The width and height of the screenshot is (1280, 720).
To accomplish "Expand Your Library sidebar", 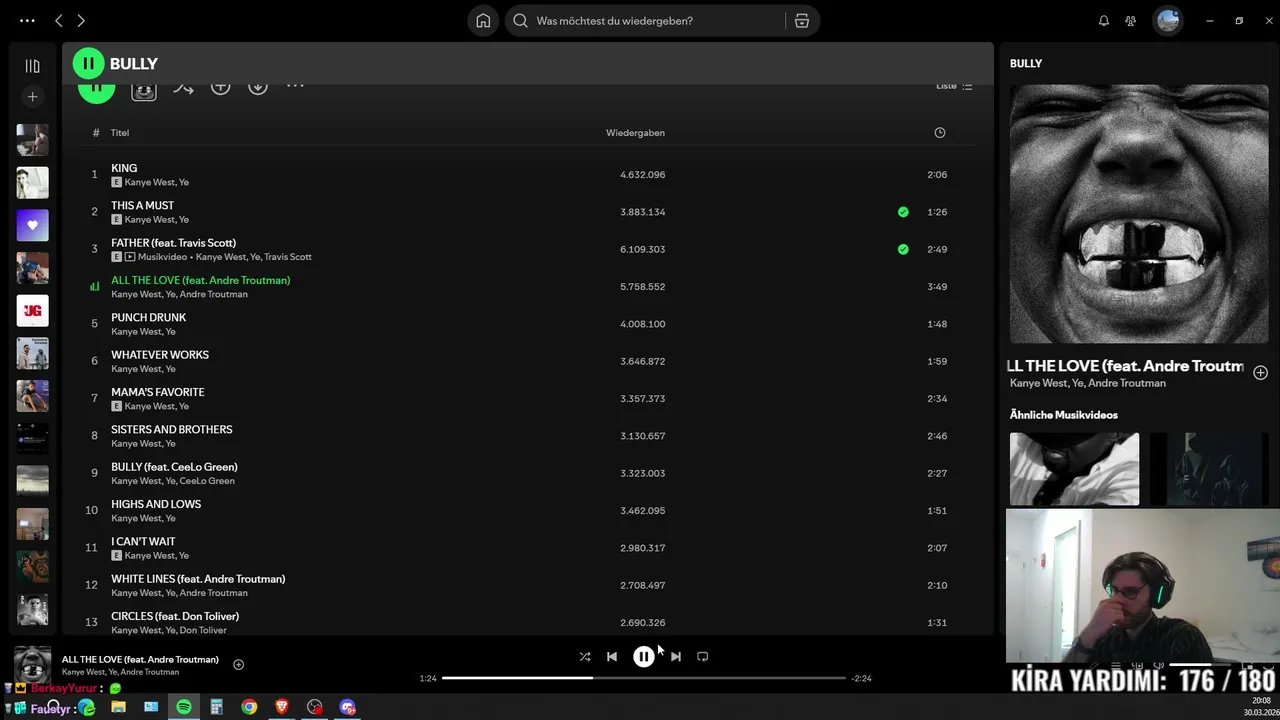I will (32, 66).
